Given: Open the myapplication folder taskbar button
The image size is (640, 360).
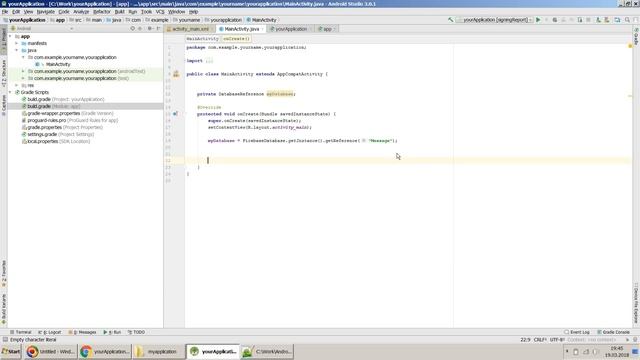Looking at the screenshot, I should [158, 351].
